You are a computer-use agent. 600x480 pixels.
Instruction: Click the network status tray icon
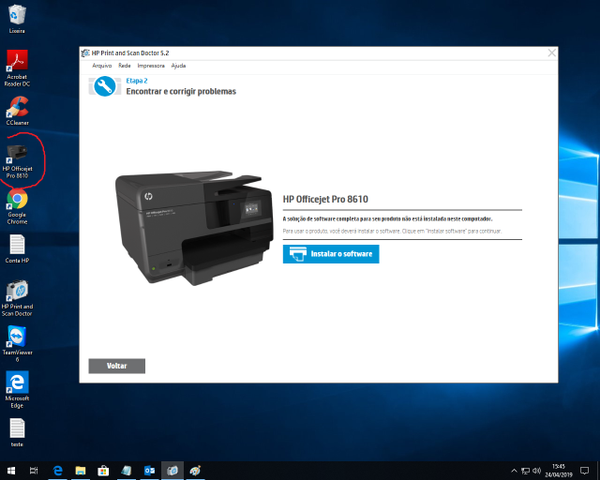point(525,471)
